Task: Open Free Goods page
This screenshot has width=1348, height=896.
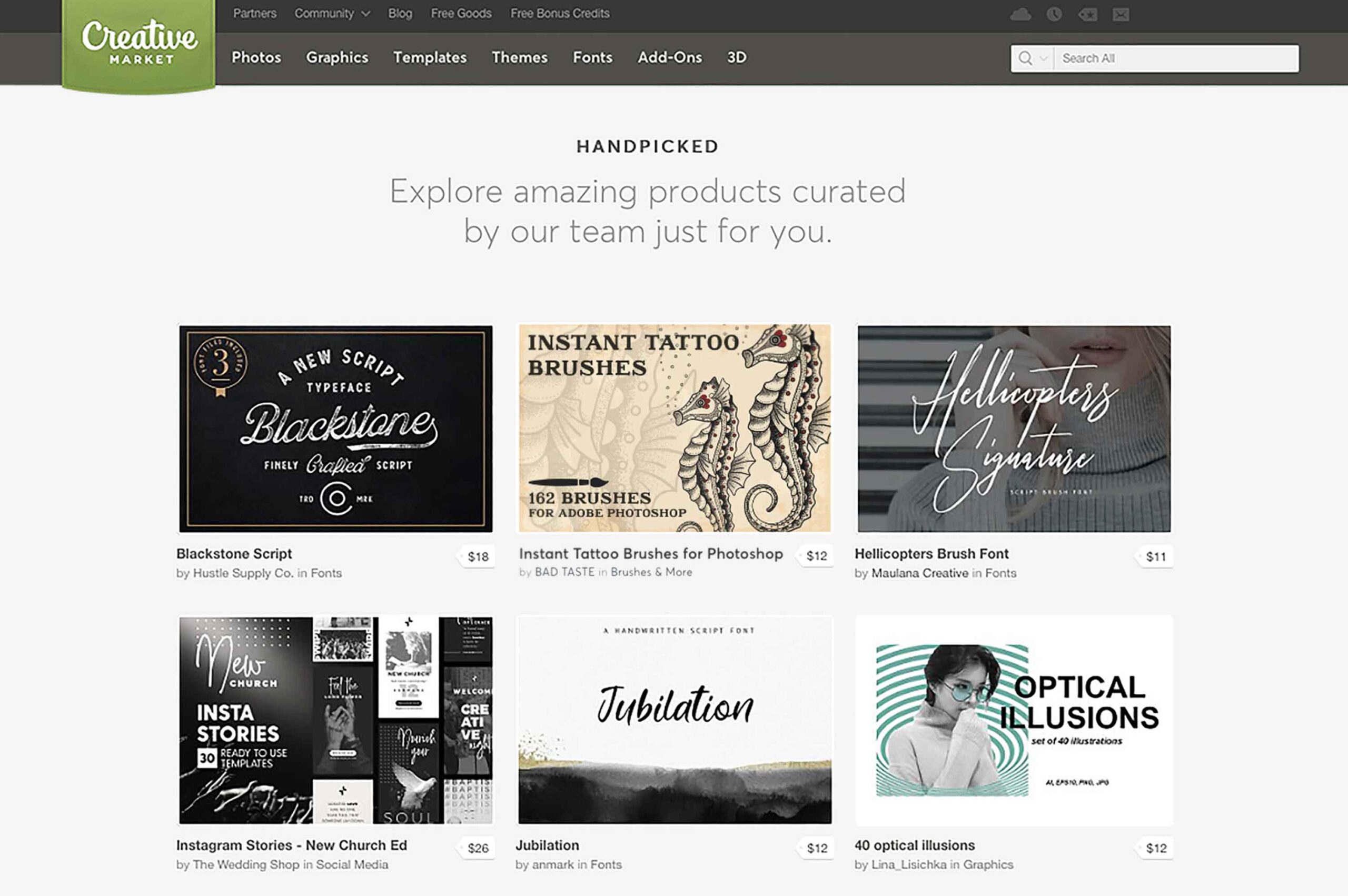Action: (x=461, y=13)
